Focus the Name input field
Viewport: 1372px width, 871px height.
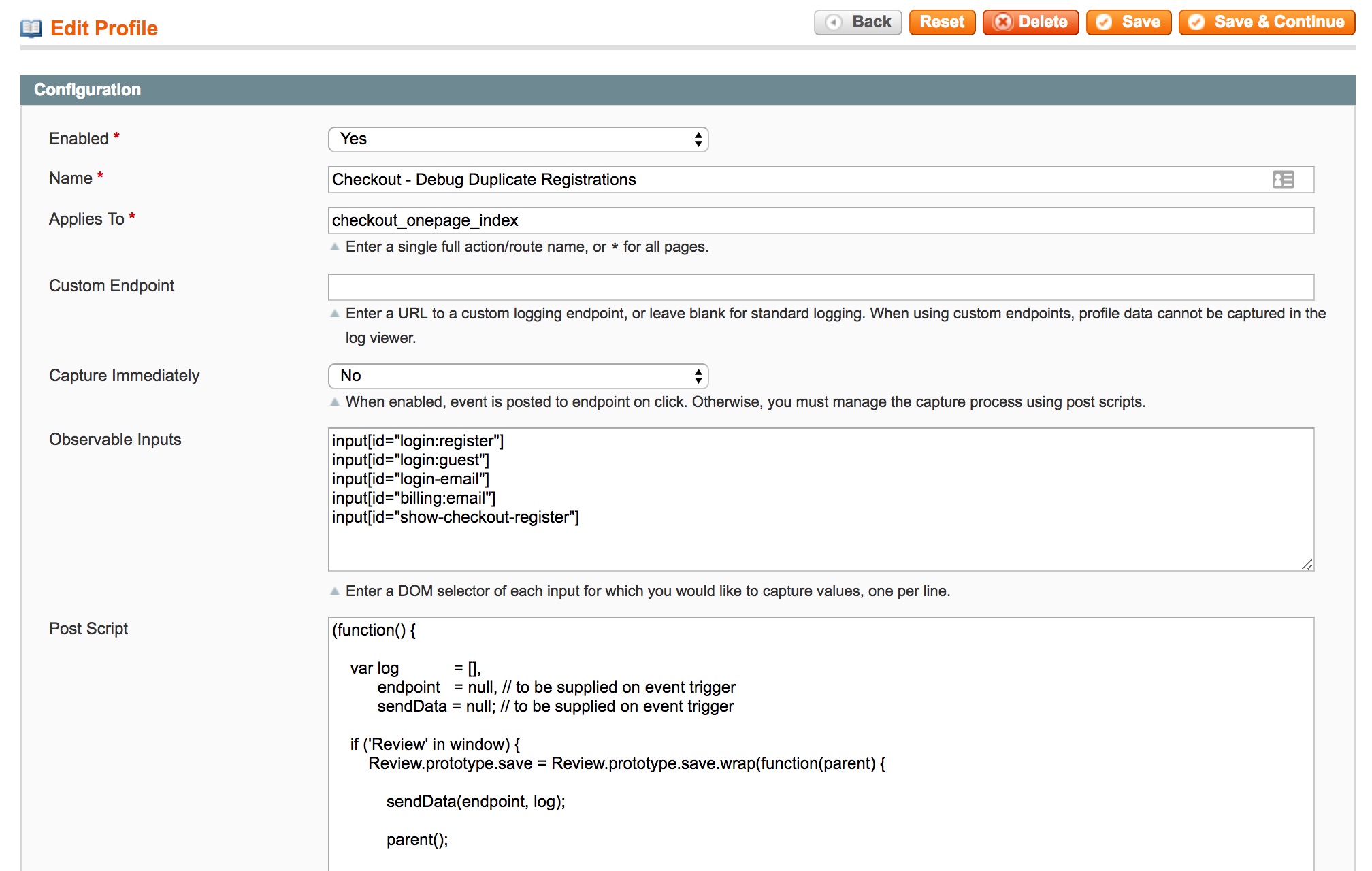point(821,180)
